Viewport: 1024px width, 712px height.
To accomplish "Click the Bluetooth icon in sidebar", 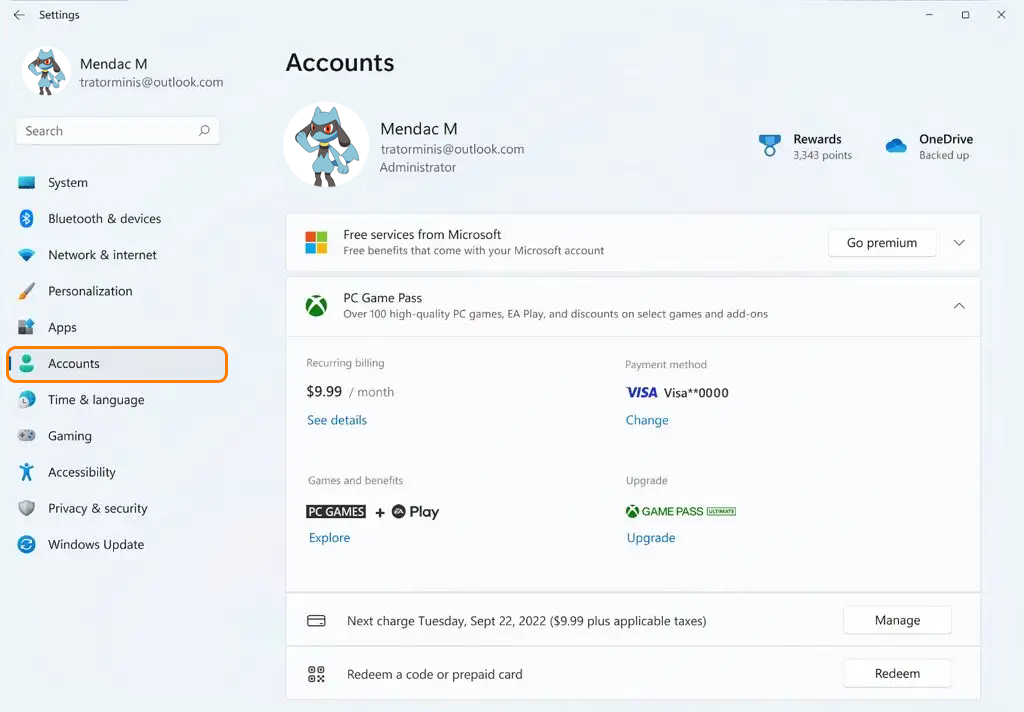I will point(26,218).
